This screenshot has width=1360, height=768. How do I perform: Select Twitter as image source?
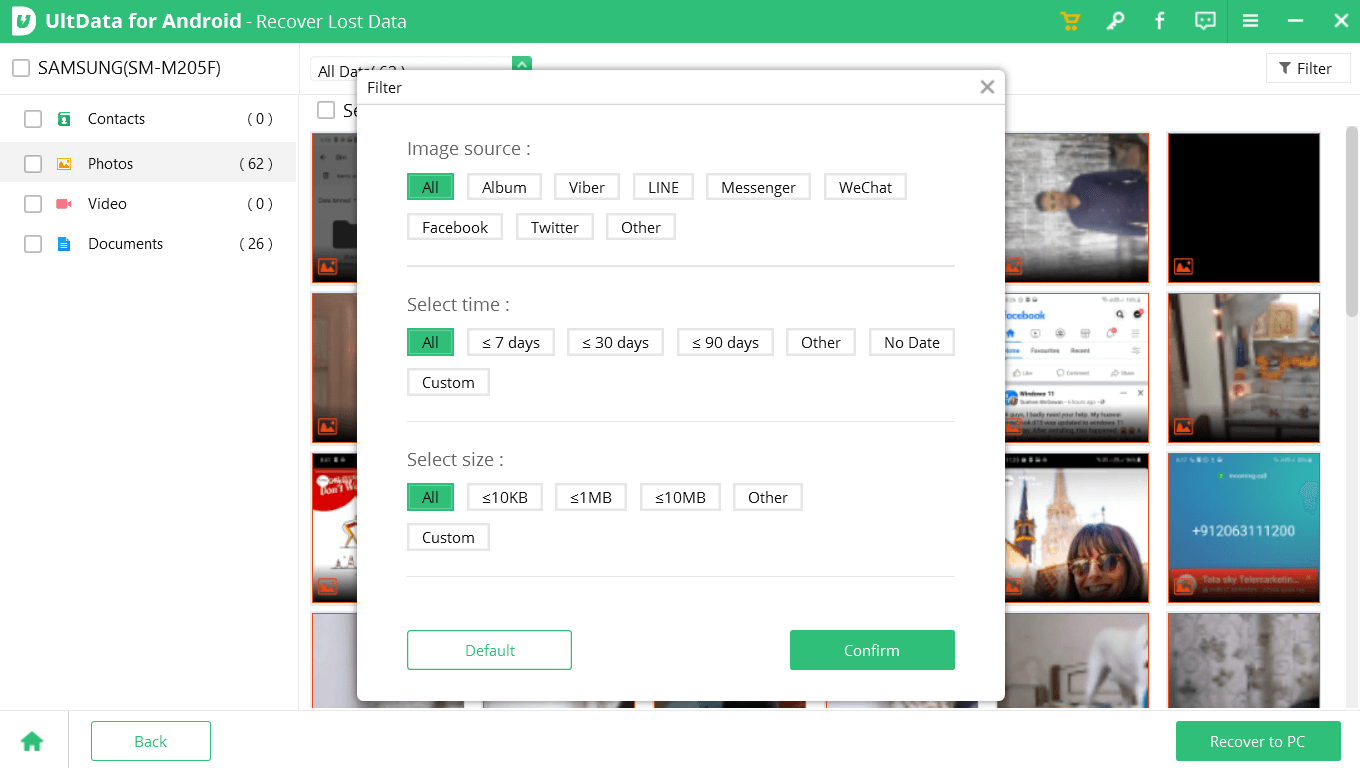click(x=555, y=227)
